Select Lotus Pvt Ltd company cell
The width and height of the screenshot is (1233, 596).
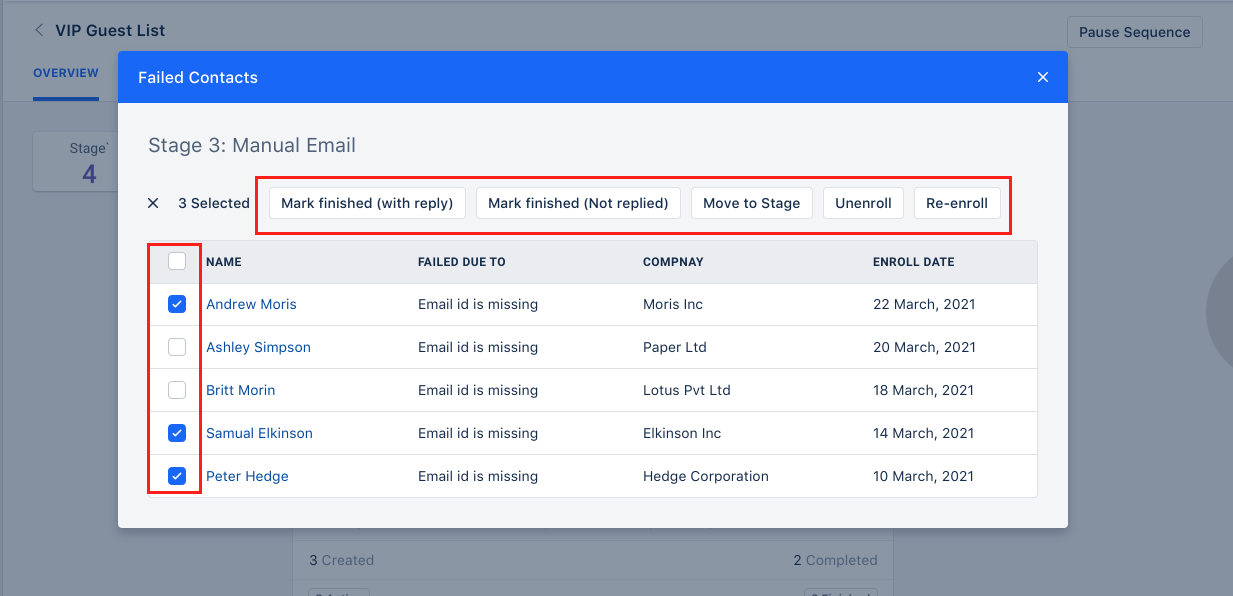point(687,390)
